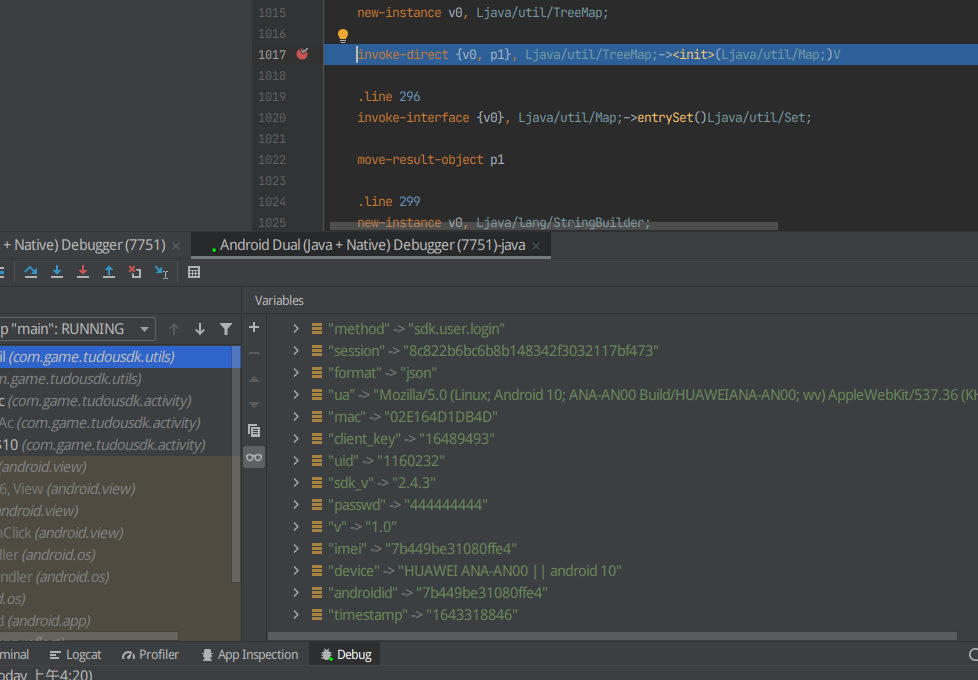Expand the "device" variable entry

296,570
